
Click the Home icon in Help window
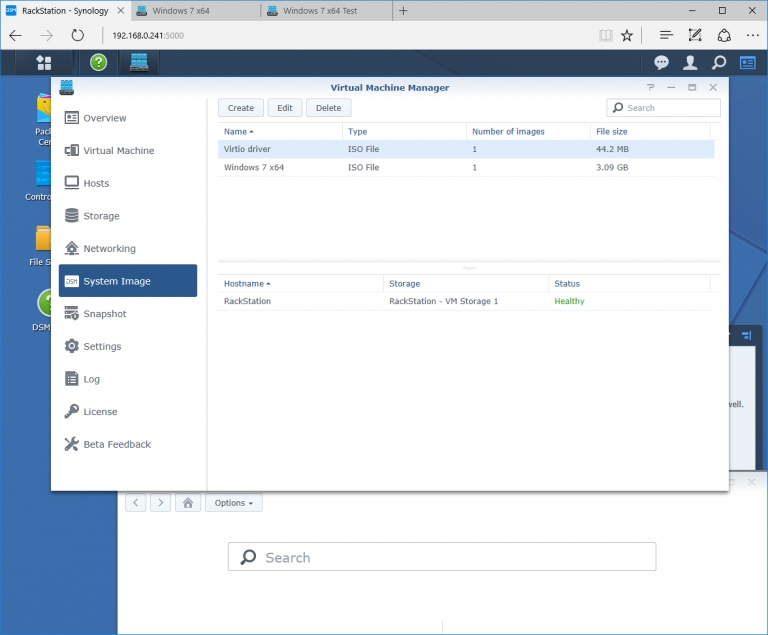pos(187,503)
